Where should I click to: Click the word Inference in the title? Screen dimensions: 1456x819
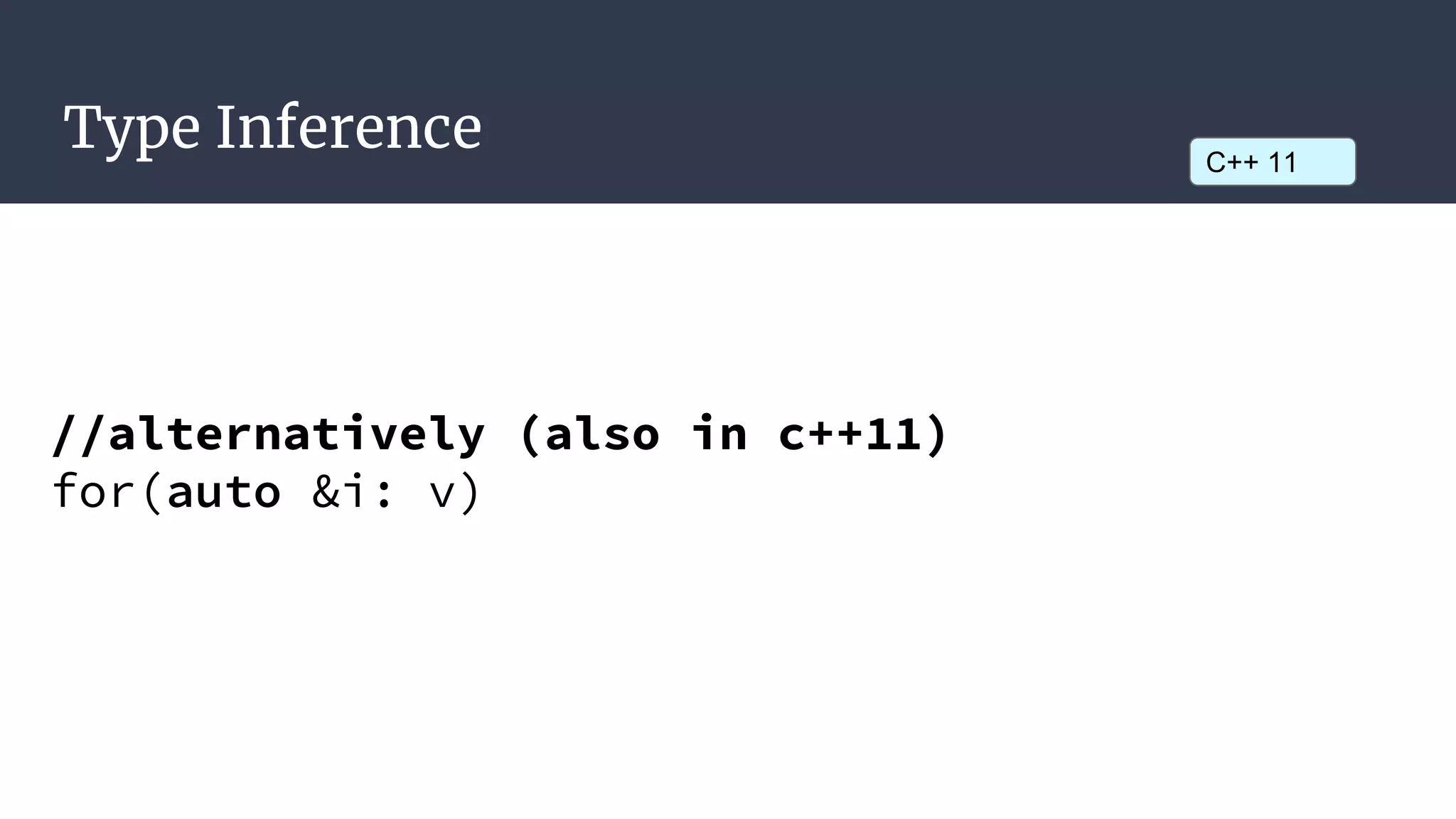pyautogui.click(x=349, y=127)
